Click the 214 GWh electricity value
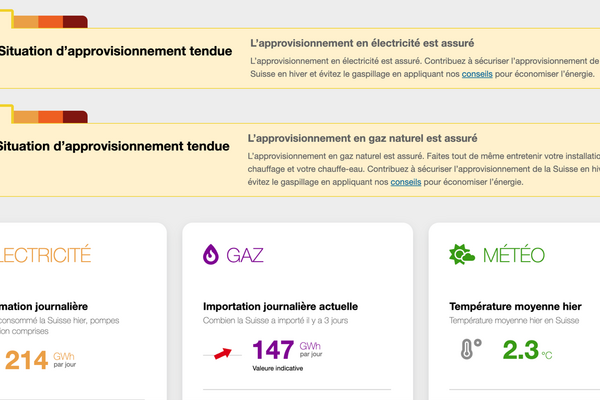The width and height of the screenshot is (600, 400). point(27,361)
